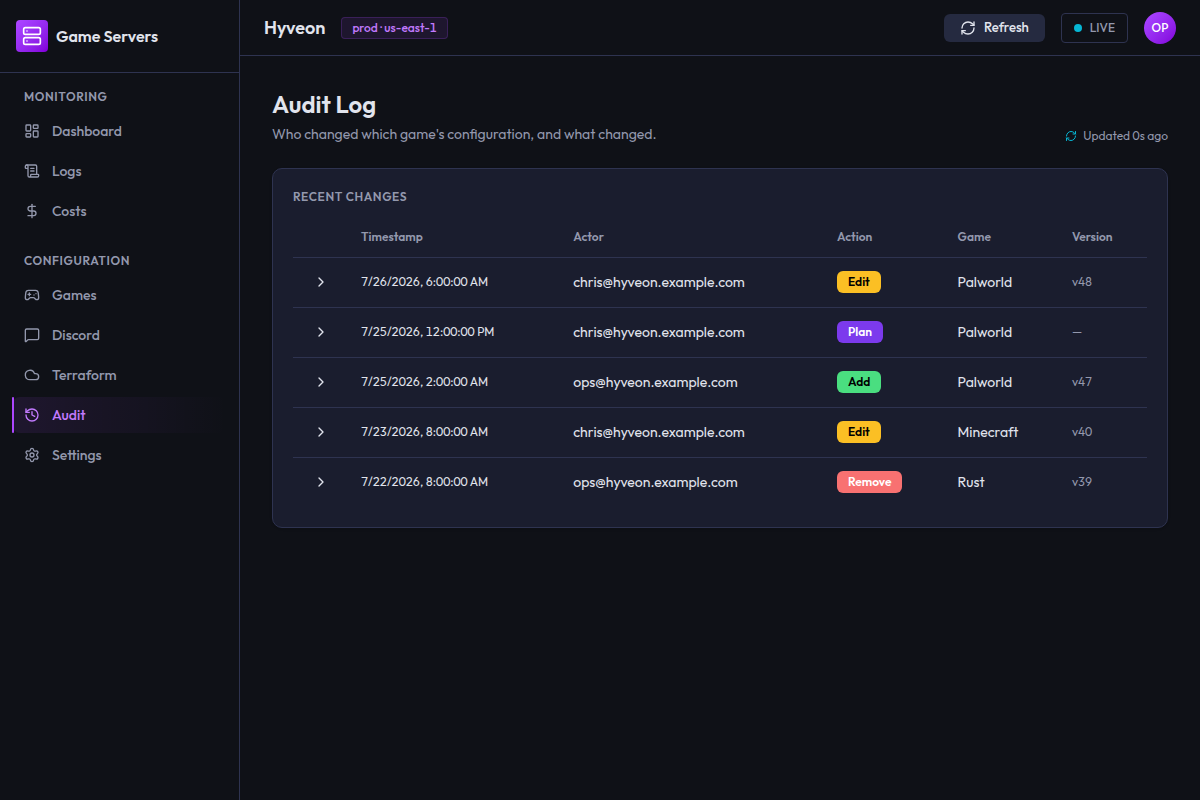Screen dimensions: 1200x800
Task: Expand the 7/26/2026 6:00:00 AM row
Action: click(x=321, y=282)
